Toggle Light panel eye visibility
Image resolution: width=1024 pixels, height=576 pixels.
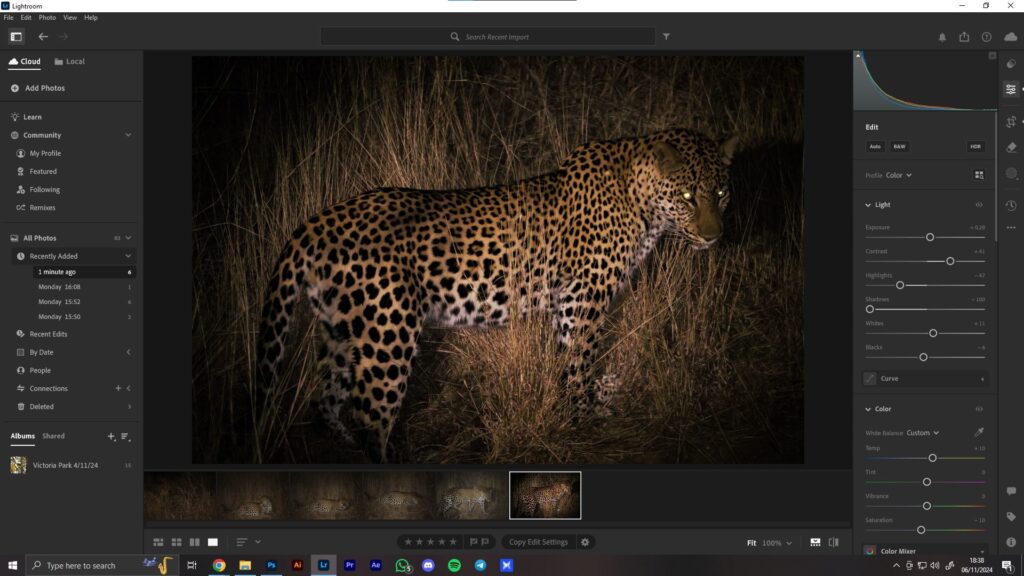[x=979, y=205]
